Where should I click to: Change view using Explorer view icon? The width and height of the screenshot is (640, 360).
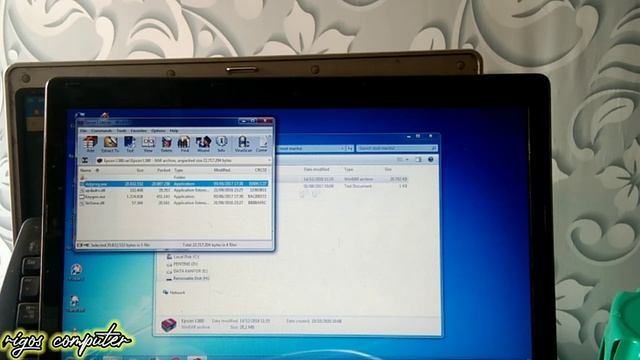[400, 160]
